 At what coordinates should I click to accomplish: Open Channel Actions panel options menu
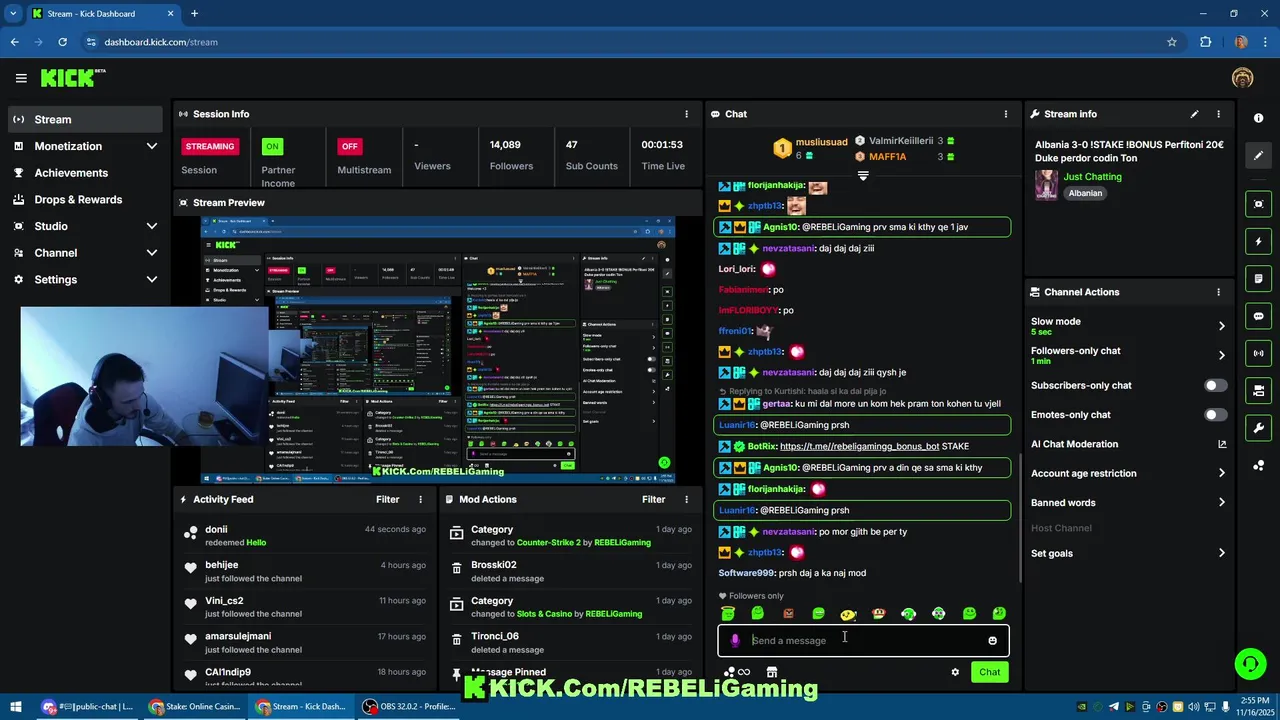pos(1218,292)
